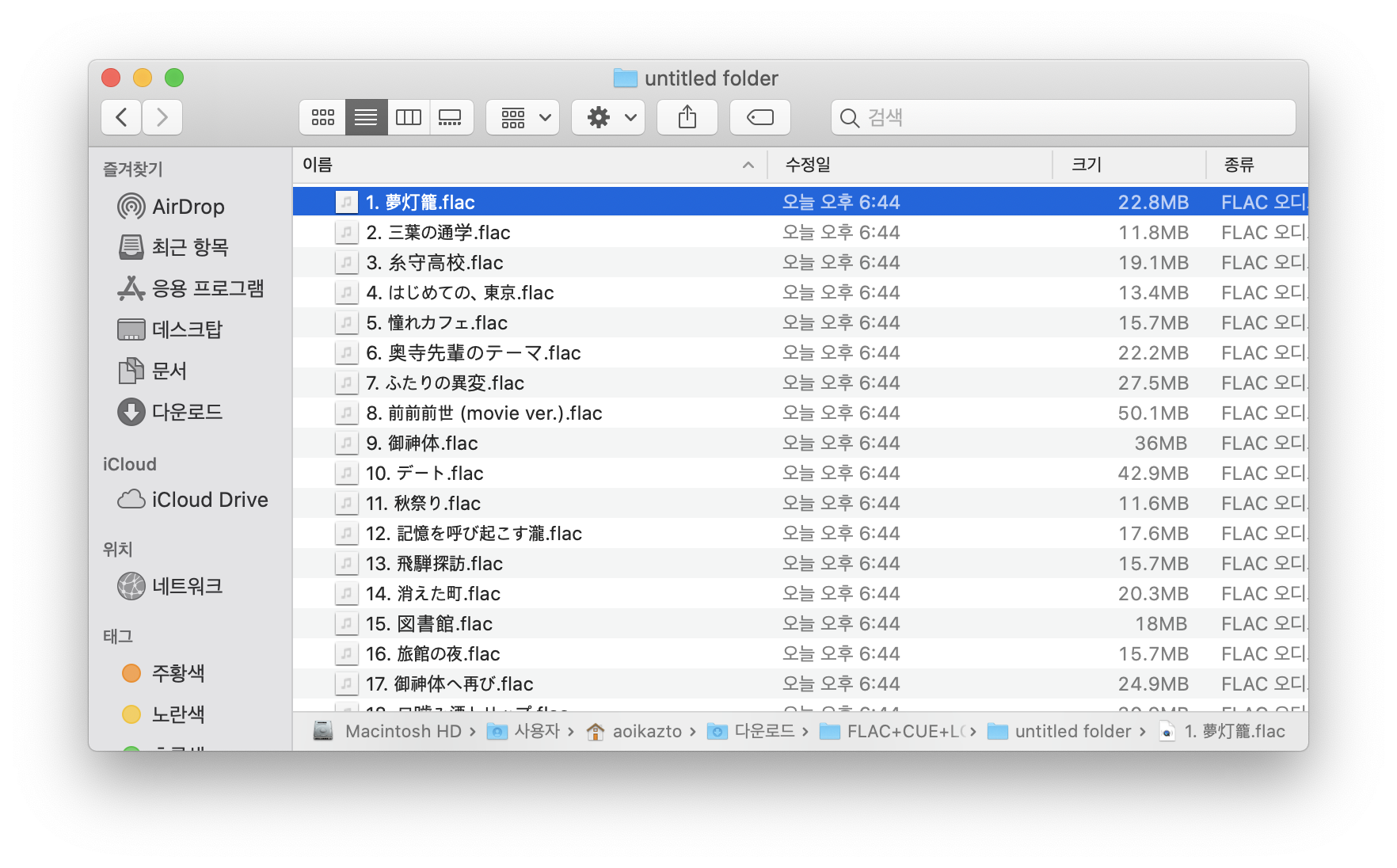Screen dimensions: 1397x868
Task: Select file 12. 記憶を呼び起こす瀧.flac
Action: coord(801,533)
